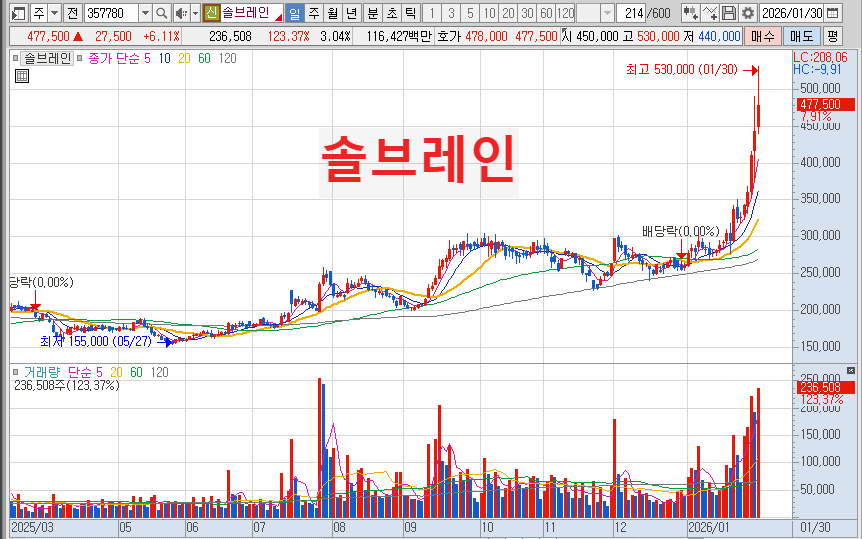
Task: Select weekly 주 chart period
Action: click(x=313, y=13)
